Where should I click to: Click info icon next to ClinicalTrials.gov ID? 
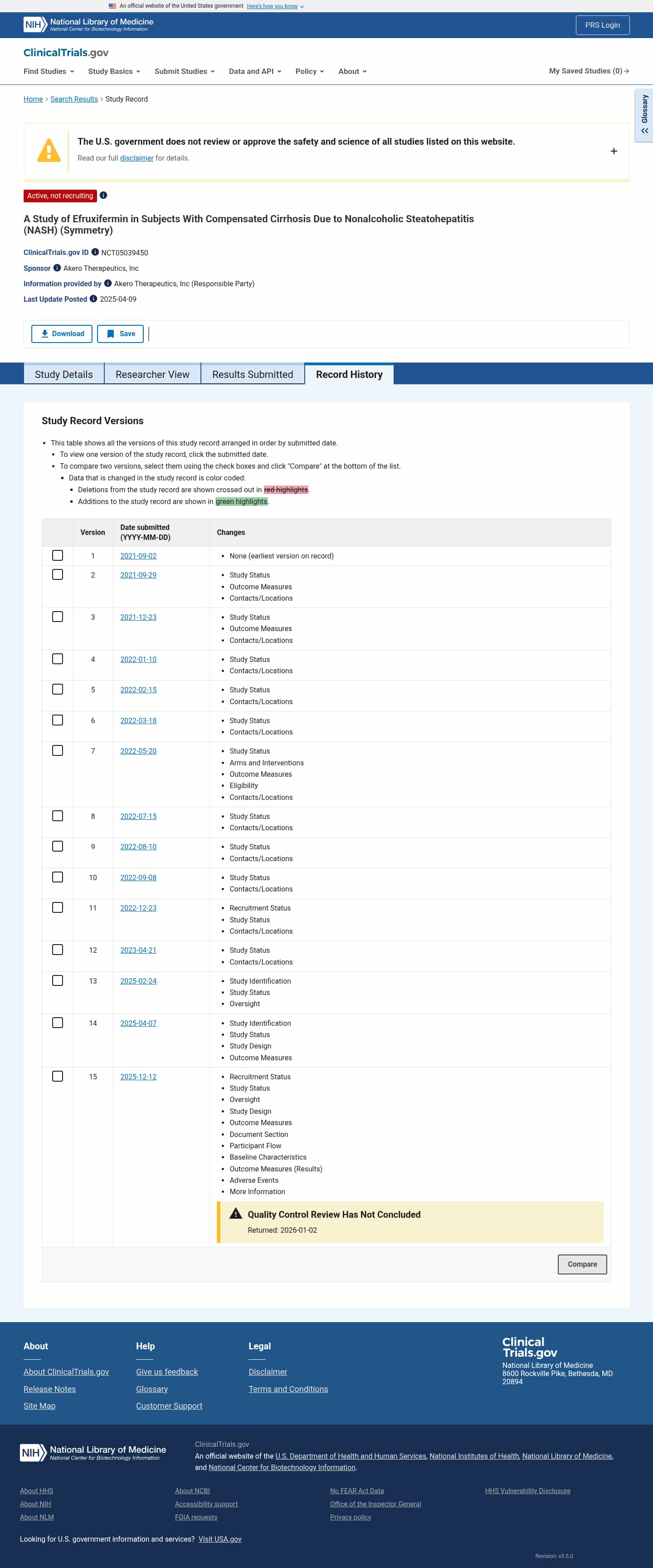pos(95,252)
